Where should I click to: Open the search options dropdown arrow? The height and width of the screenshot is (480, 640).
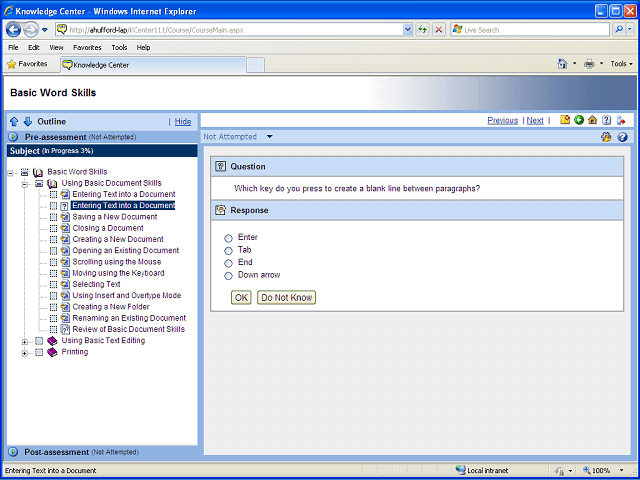pos(630,29)
